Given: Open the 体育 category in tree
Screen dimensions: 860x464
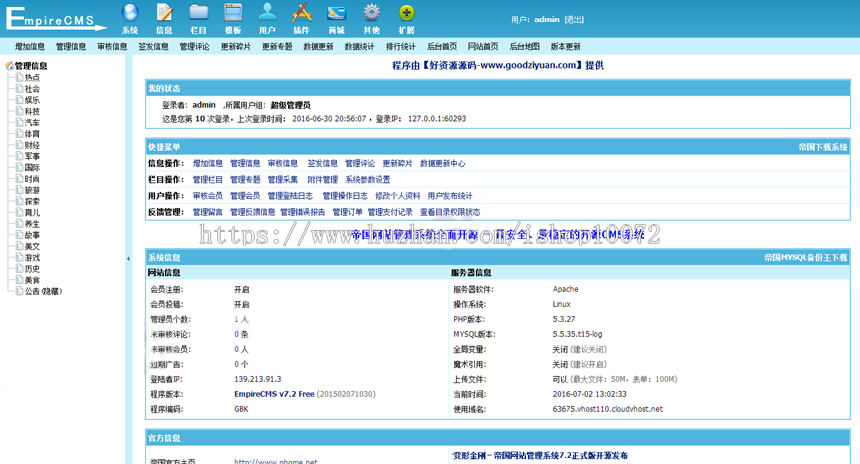Looking at the screenshot, I should [x=32, y=134].
